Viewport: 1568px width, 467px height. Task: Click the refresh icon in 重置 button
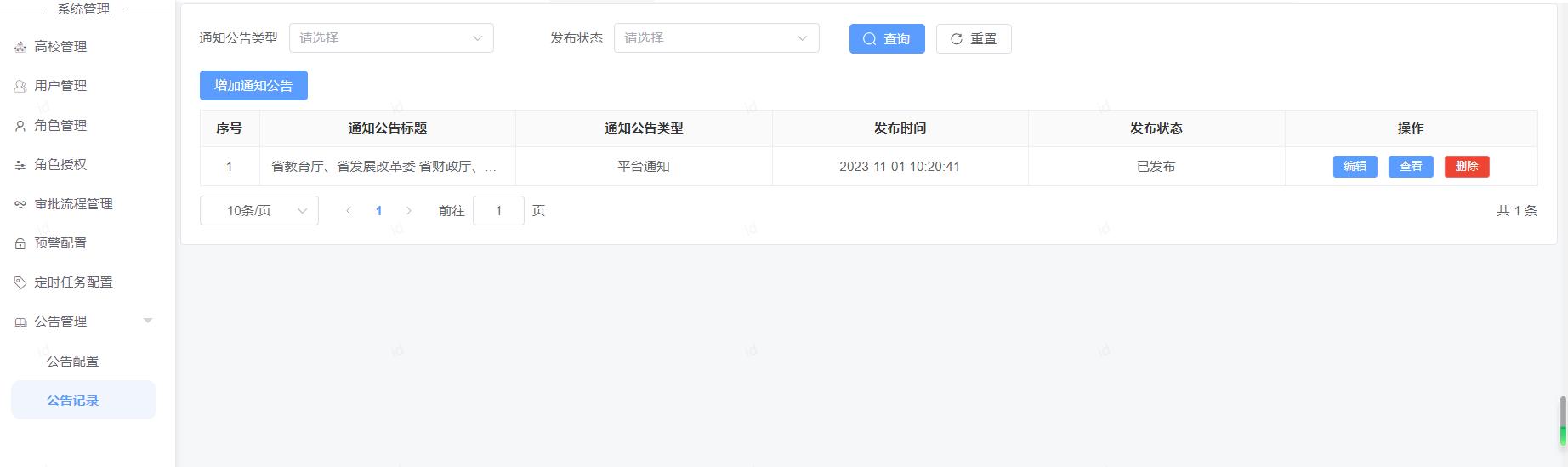tap(957, 39)
